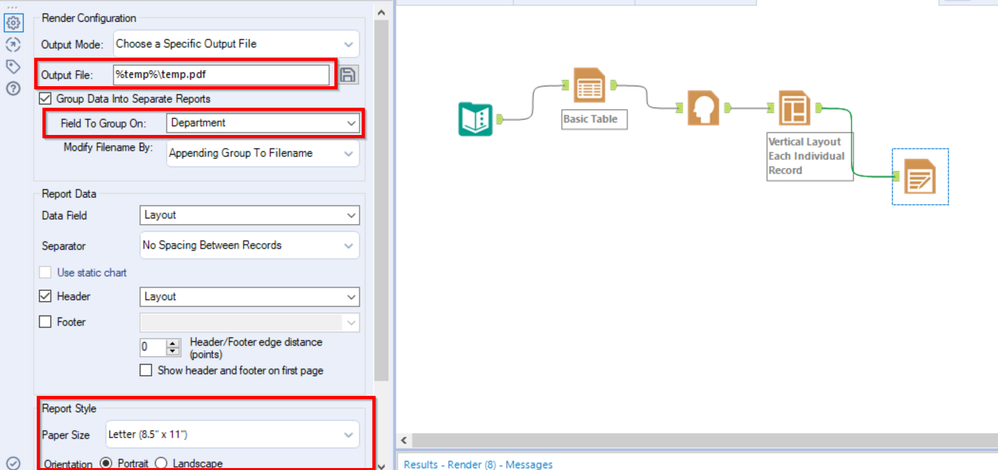Select the Portrait orientation radio button

[x=107, y=464]
